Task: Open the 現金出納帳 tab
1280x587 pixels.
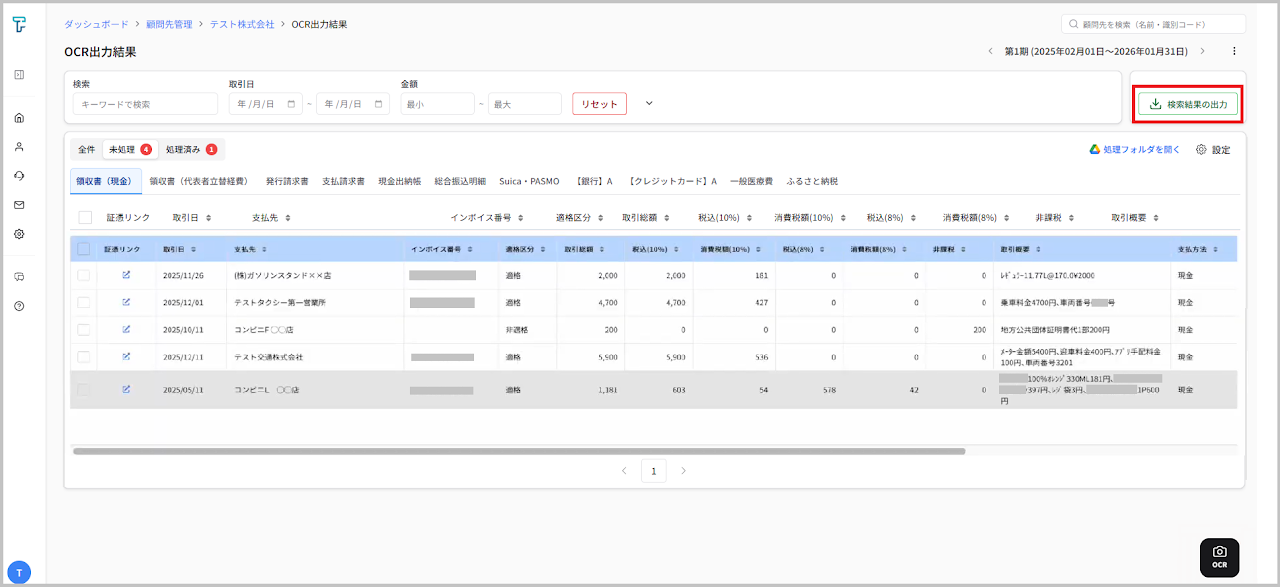Action: 400,181
